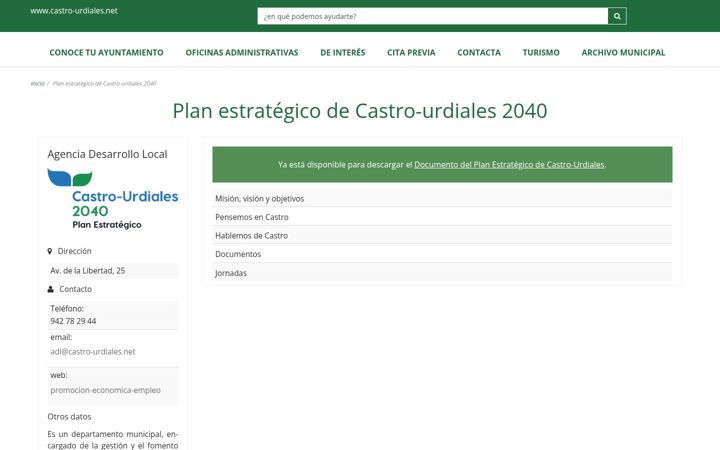
Task: Click the 'Agencia Desarrollo Local' heading
Action: (x=107, y=154)
